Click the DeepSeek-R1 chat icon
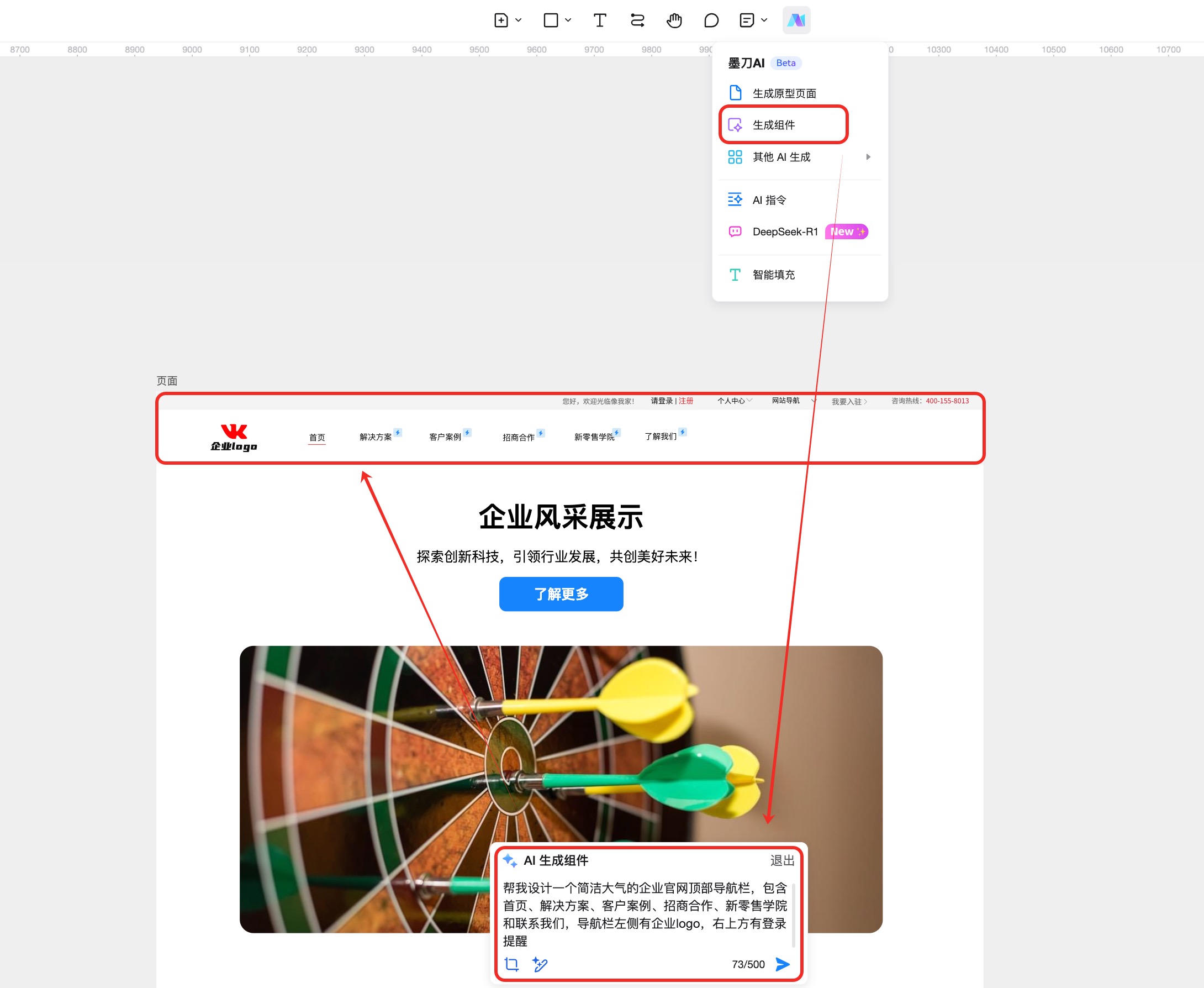The image size is (1204, 988). 735,232
